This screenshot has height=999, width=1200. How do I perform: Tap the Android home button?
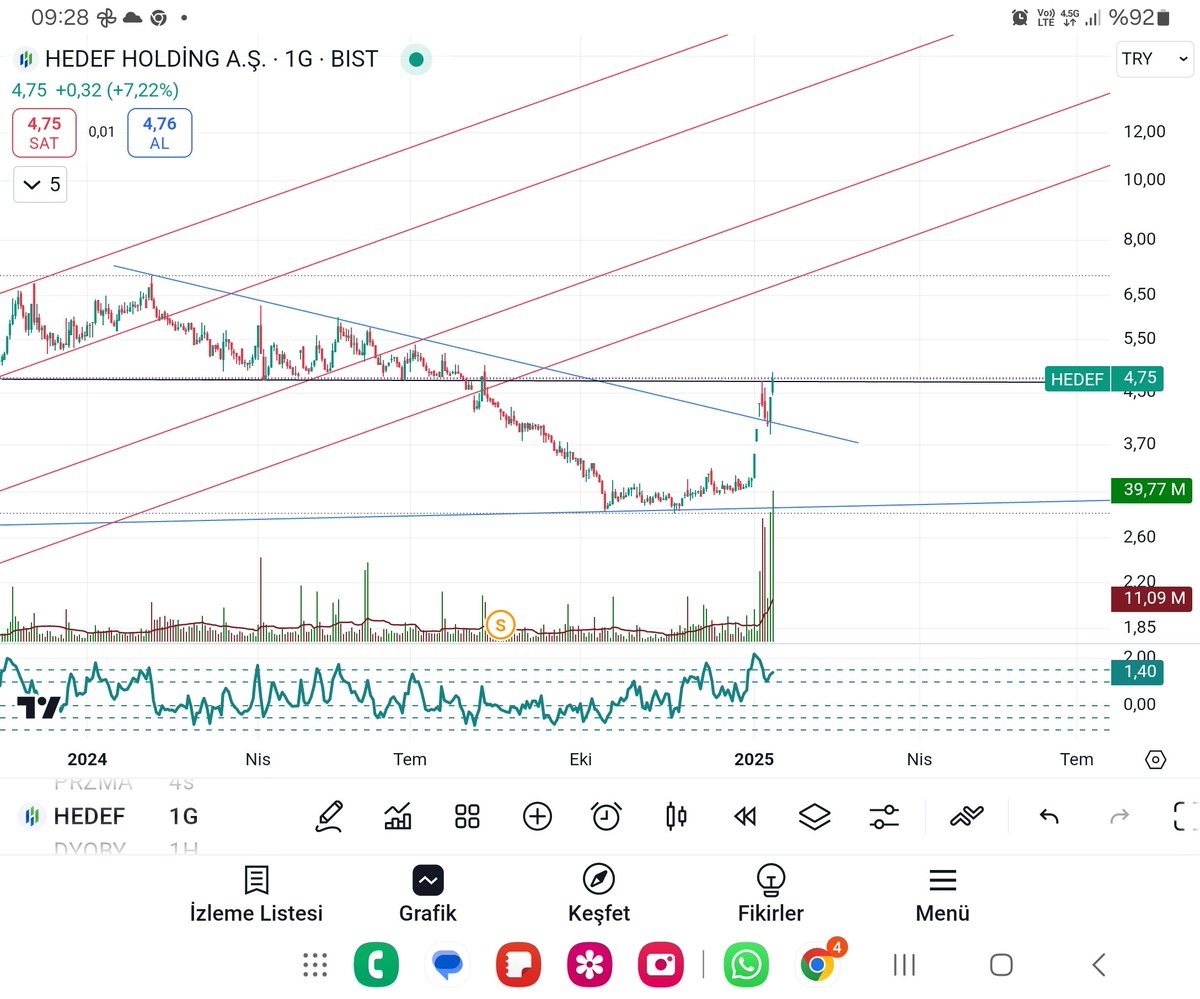(x=1001, y=965)
